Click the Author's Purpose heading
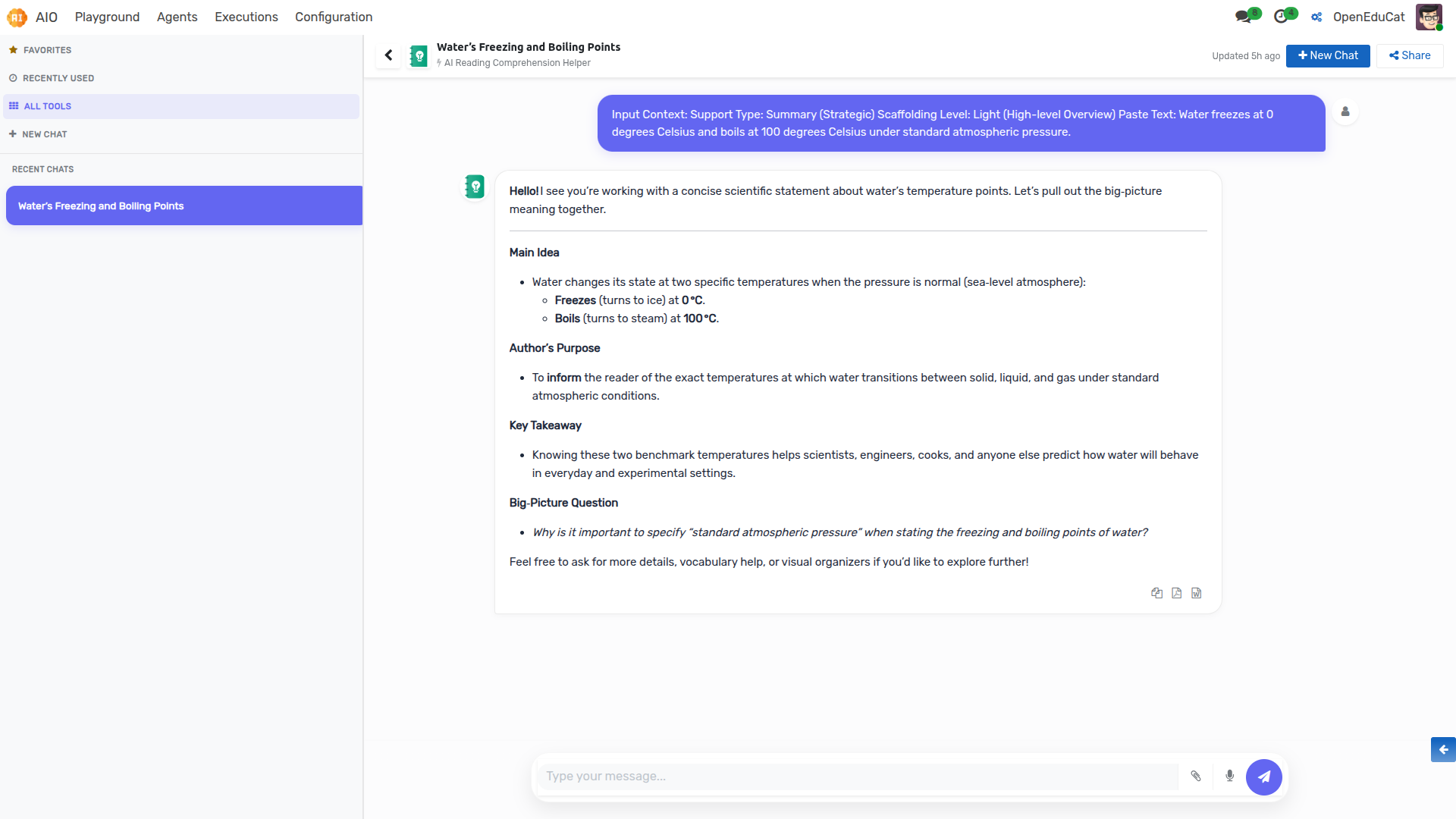Screen dimensions: 1456x819 (x=554, y=348)
